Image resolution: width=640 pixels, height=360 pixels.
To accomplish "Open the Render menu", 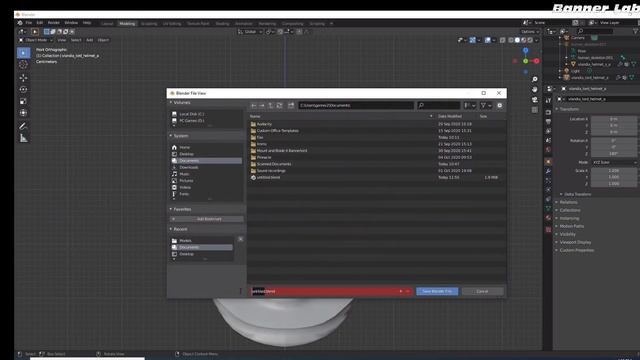I will (53, 23).
